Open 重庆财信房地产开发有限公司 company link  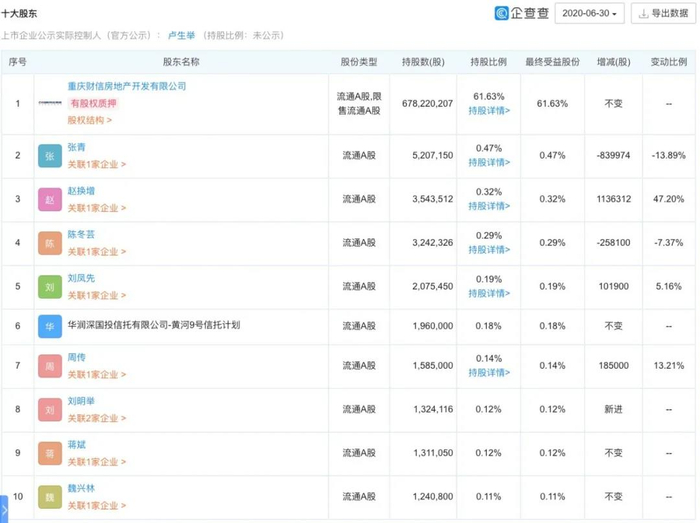pyautogui.click(x=127, y=87)
